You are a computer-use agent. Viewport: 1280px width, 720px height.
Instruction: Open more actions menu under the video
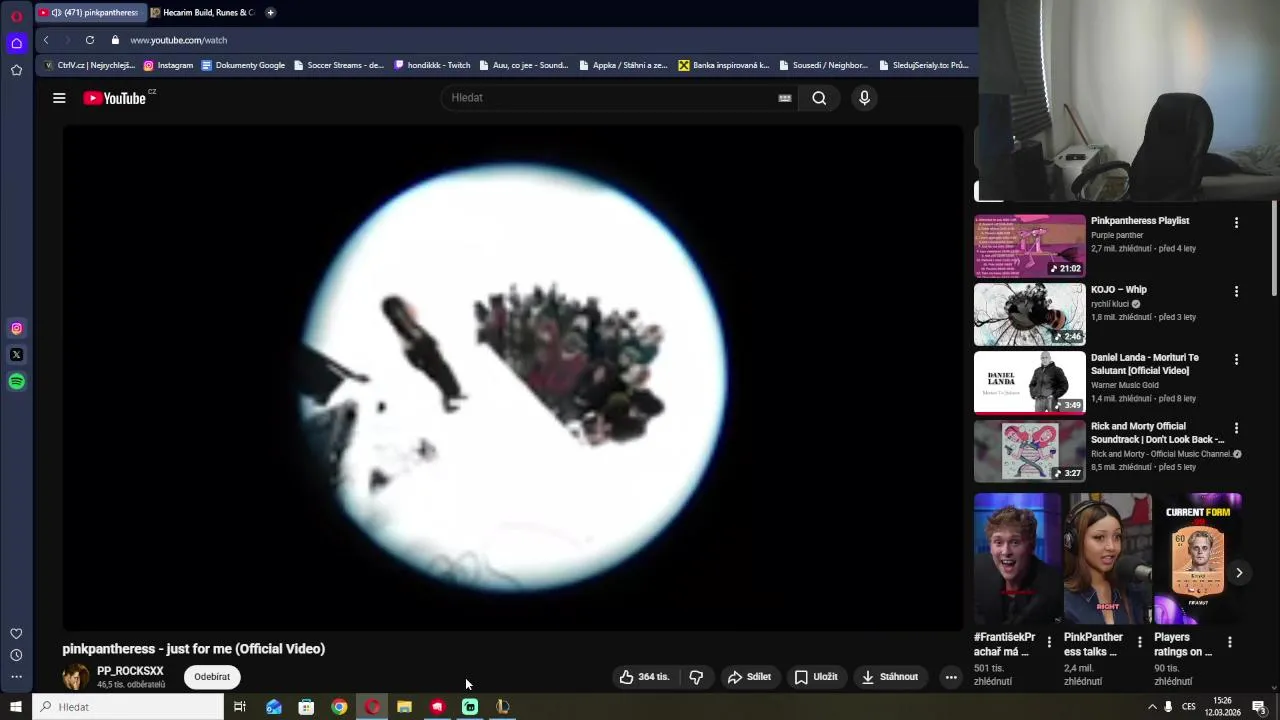951,677
